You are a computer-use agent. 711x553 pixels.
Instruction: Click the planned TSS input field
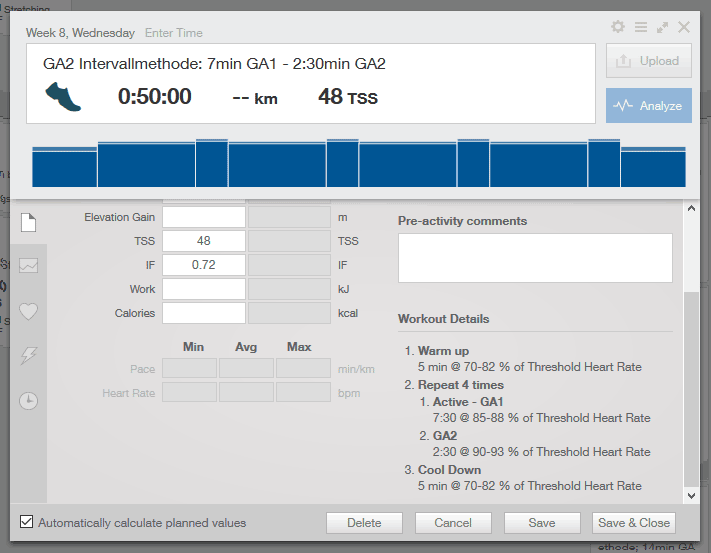point(204,241)
